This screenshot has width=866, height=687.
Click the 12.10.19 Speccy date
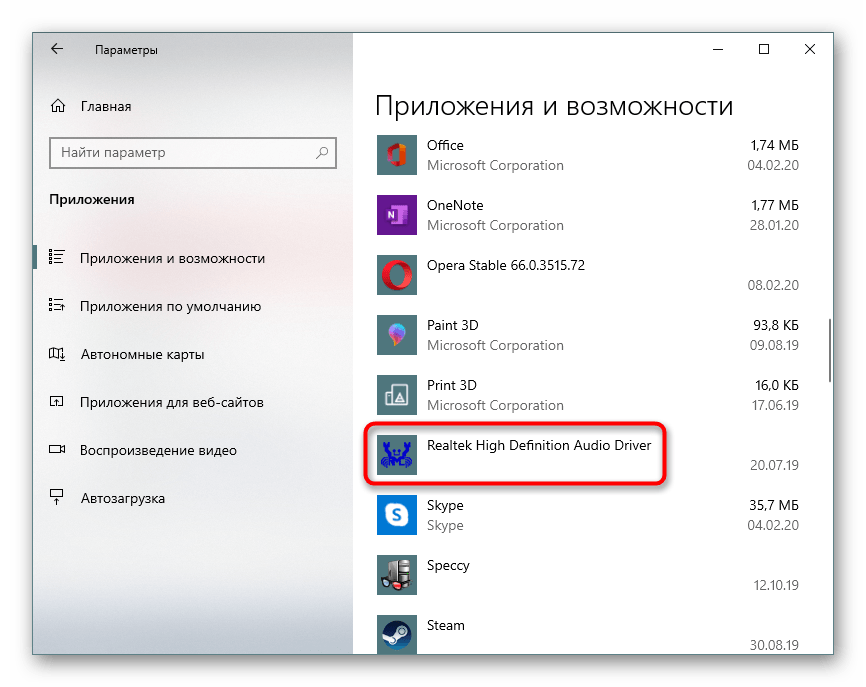776,585
